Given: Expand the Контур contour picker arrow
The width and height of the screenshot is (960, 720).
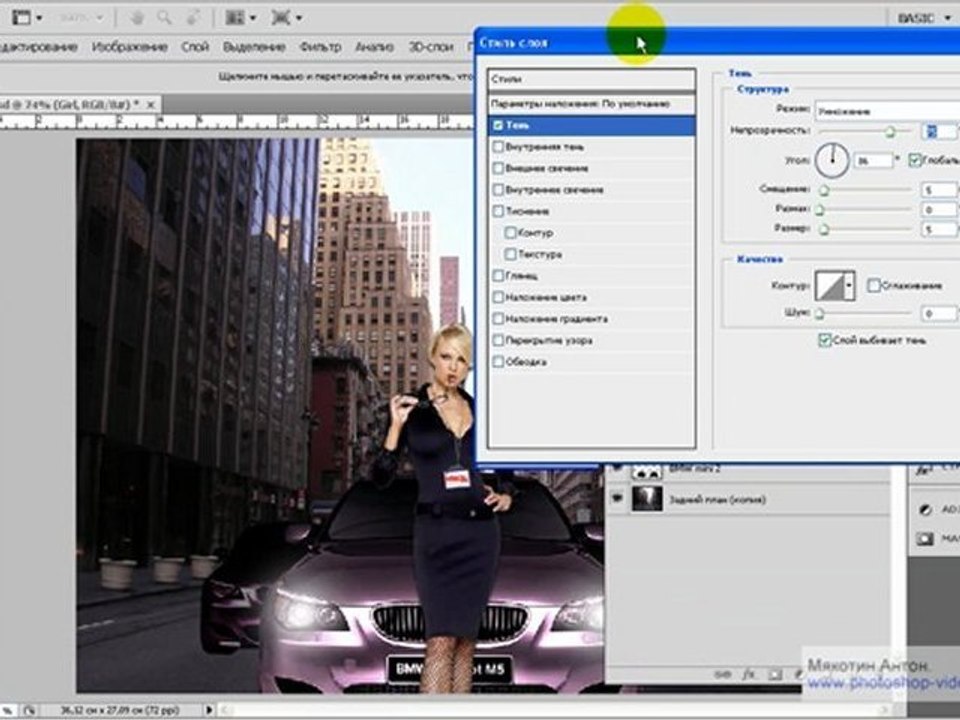Looking at the screenshot, I should 849,285.
